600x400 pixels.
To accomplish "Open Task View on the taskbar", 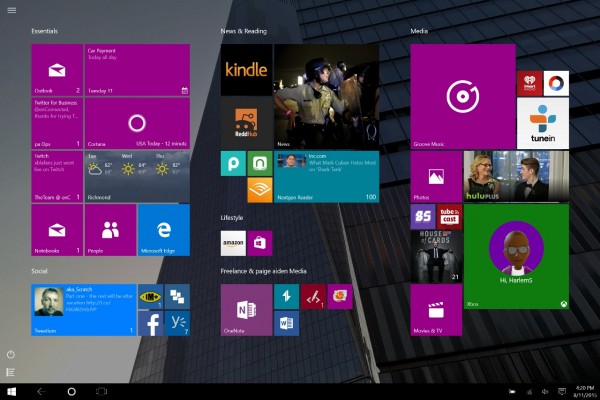I will [x=101, y=392].
